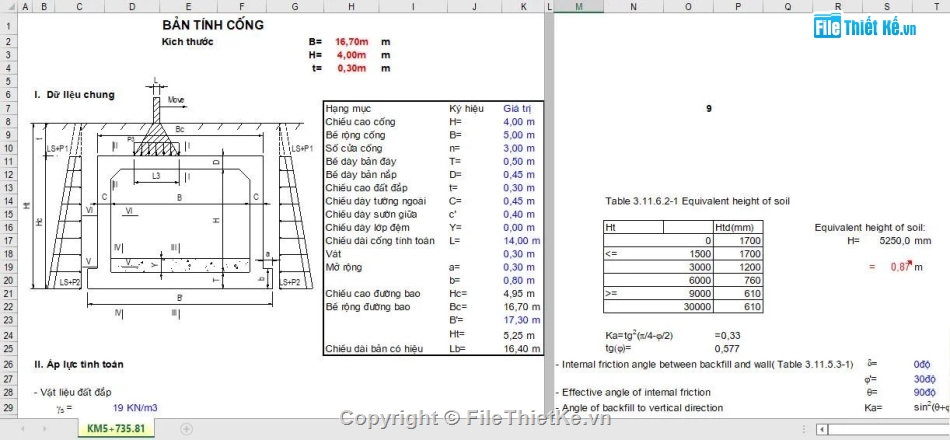Select value '16,70 m' for Bề rộng đường bao

(521, 307)
